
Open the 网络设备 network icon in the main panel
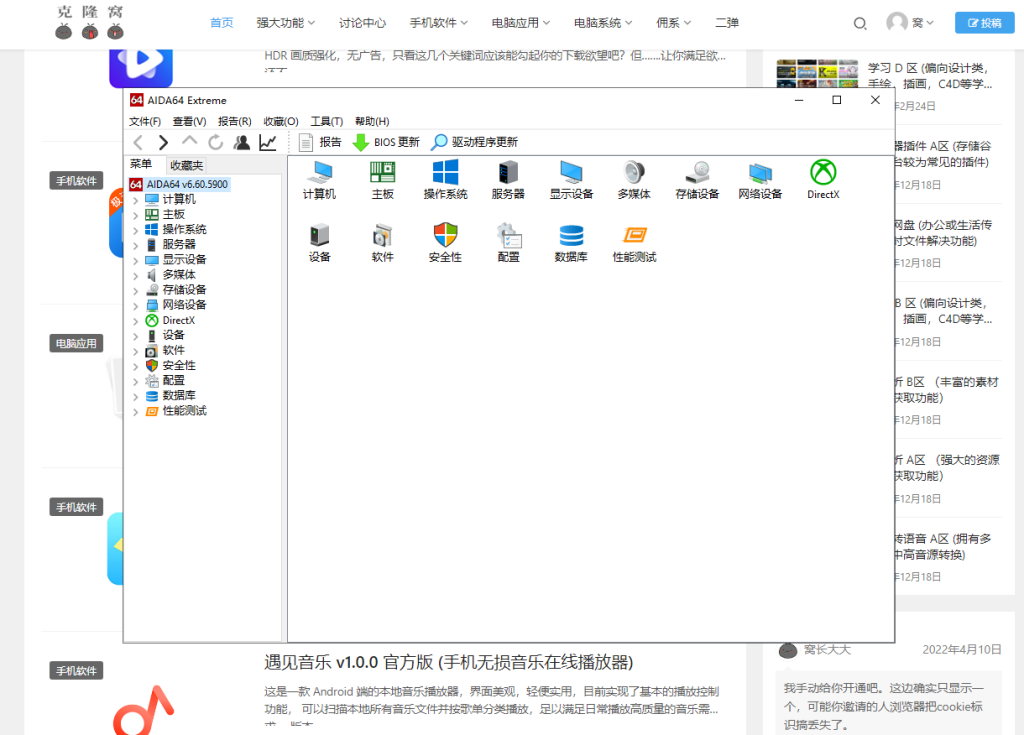[x=760, y=180]
